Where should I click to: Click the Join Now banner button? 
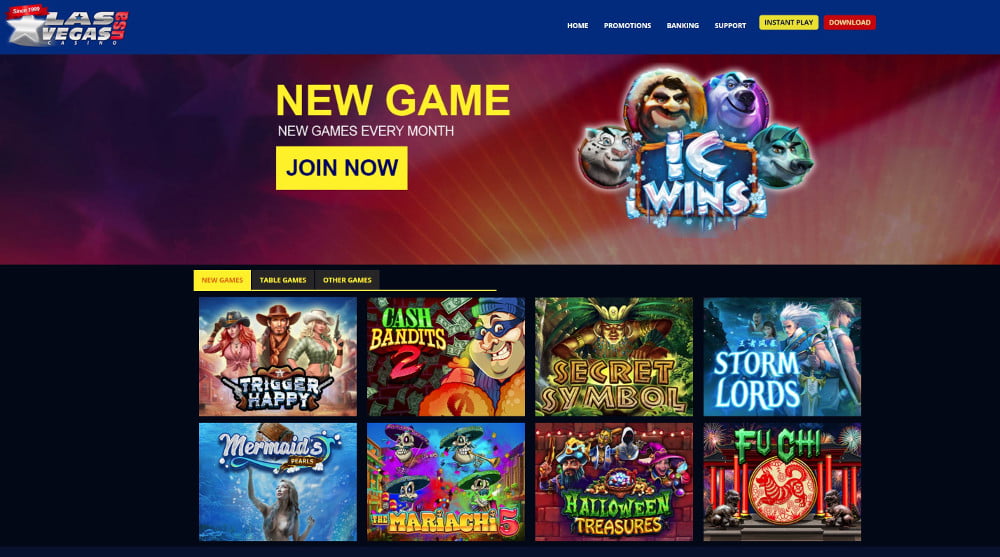[x=342, y=168]
